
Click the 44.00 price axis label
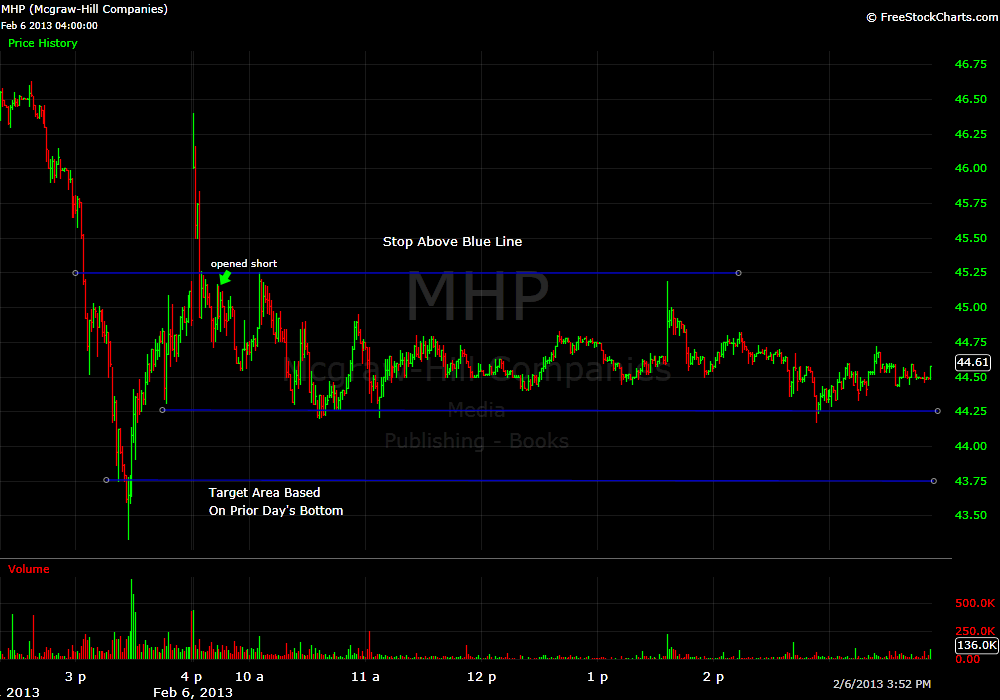click(x=971, y=446)
